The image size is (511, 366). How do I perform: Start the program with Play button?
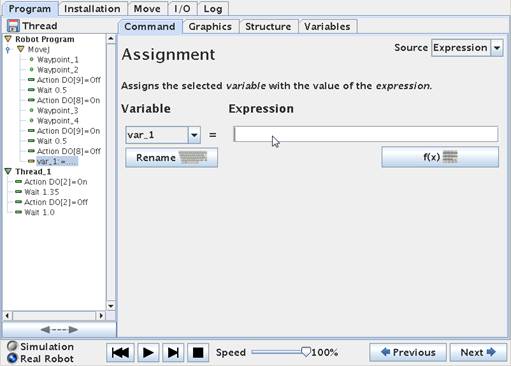tap(148, 352)
